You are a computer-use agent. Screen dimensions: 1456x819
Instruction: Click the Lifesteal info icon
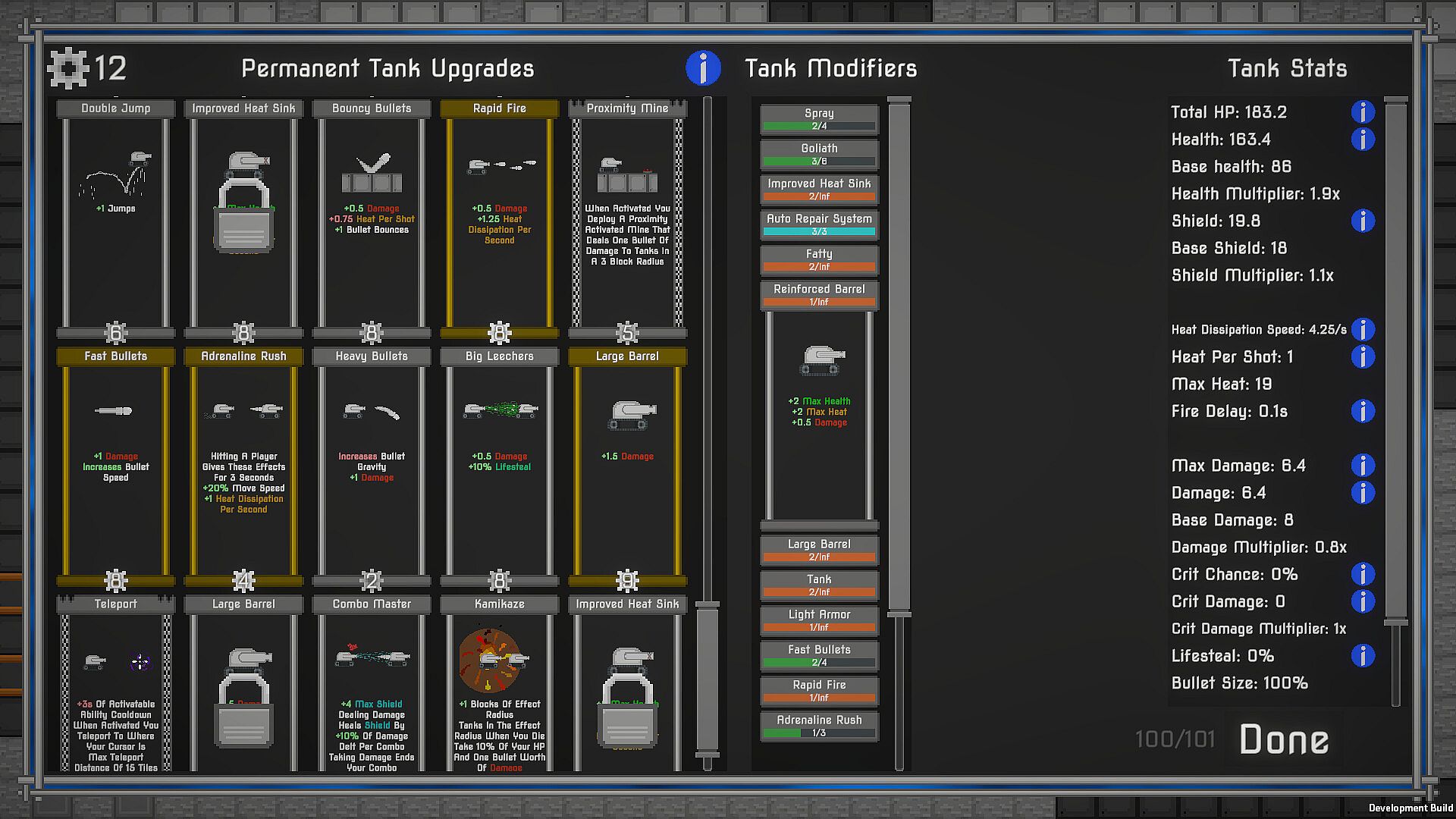(1363, 656)
